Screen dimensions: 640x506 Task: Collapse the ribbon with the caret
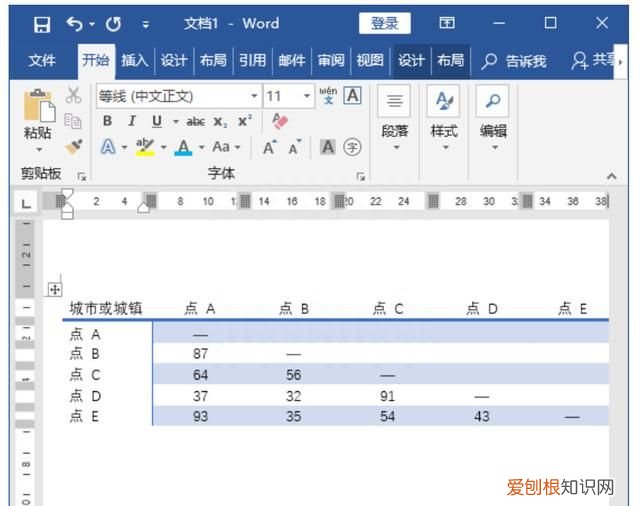(x=611, y=176)
